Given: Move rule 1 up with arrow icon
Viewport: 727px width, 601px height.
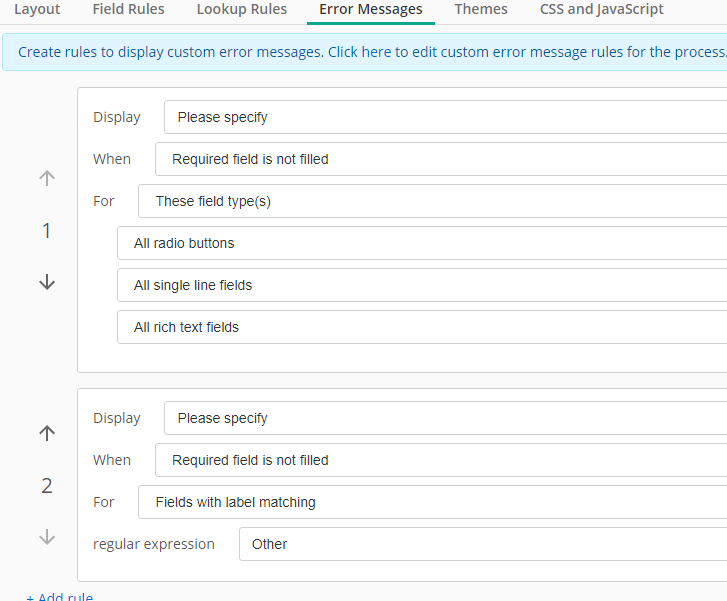Looking at the screenshot, I should 47,178.
